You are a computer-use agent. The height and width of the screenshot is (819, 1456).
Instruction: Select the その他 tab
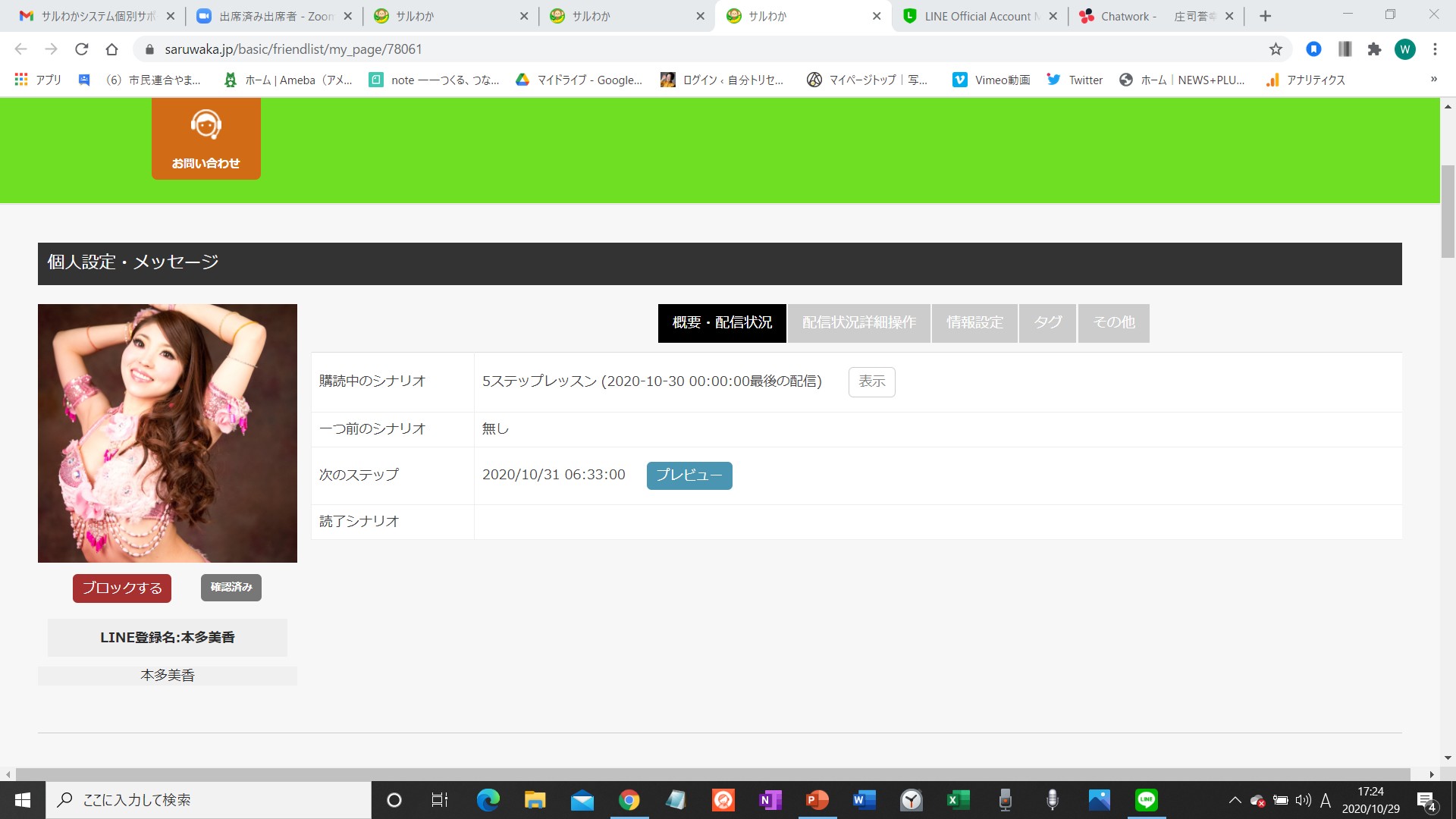point(1113,323)
